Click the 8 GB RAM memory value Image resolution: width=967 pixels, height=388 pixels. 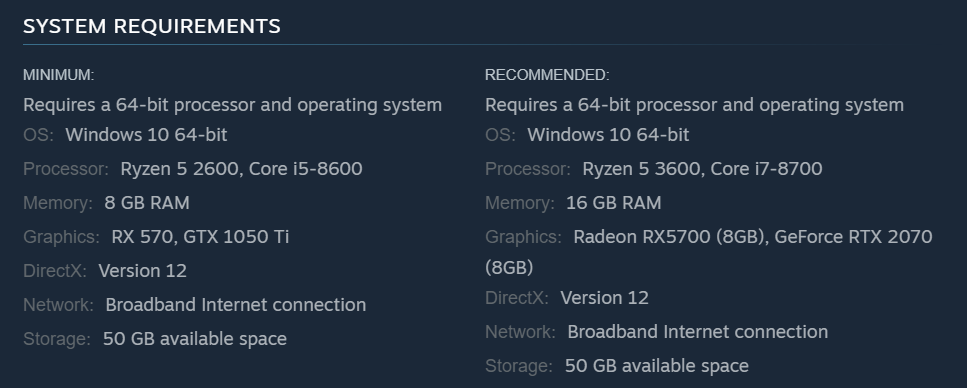(x=147, y=203)
